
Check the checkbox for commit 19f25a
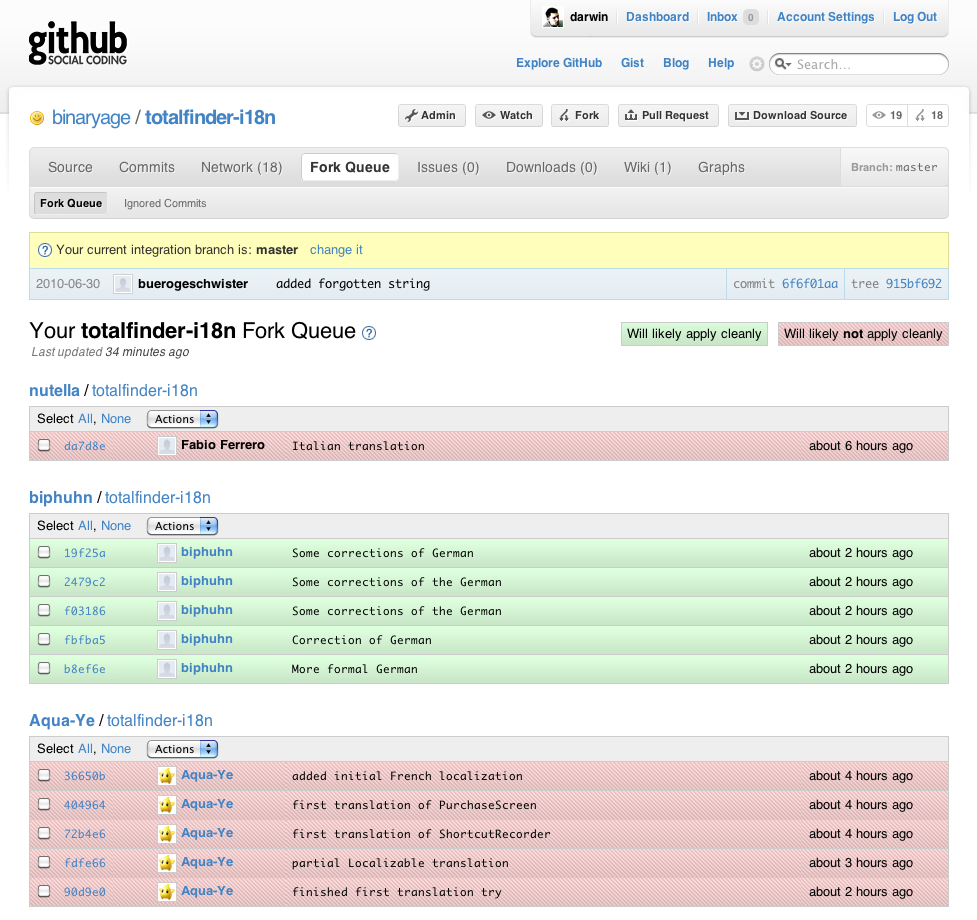(44, 552)
